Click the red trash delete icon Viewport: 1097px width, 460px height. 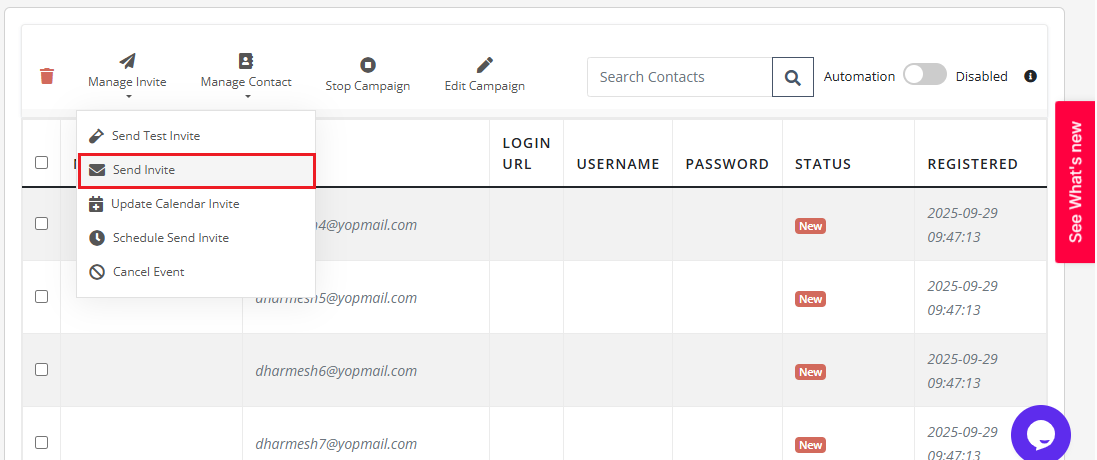(47, 76)
